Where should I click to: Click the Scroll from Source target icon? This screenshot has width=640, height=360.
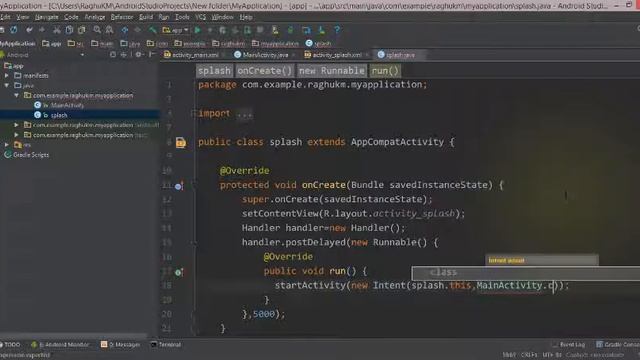coord(113,54)
